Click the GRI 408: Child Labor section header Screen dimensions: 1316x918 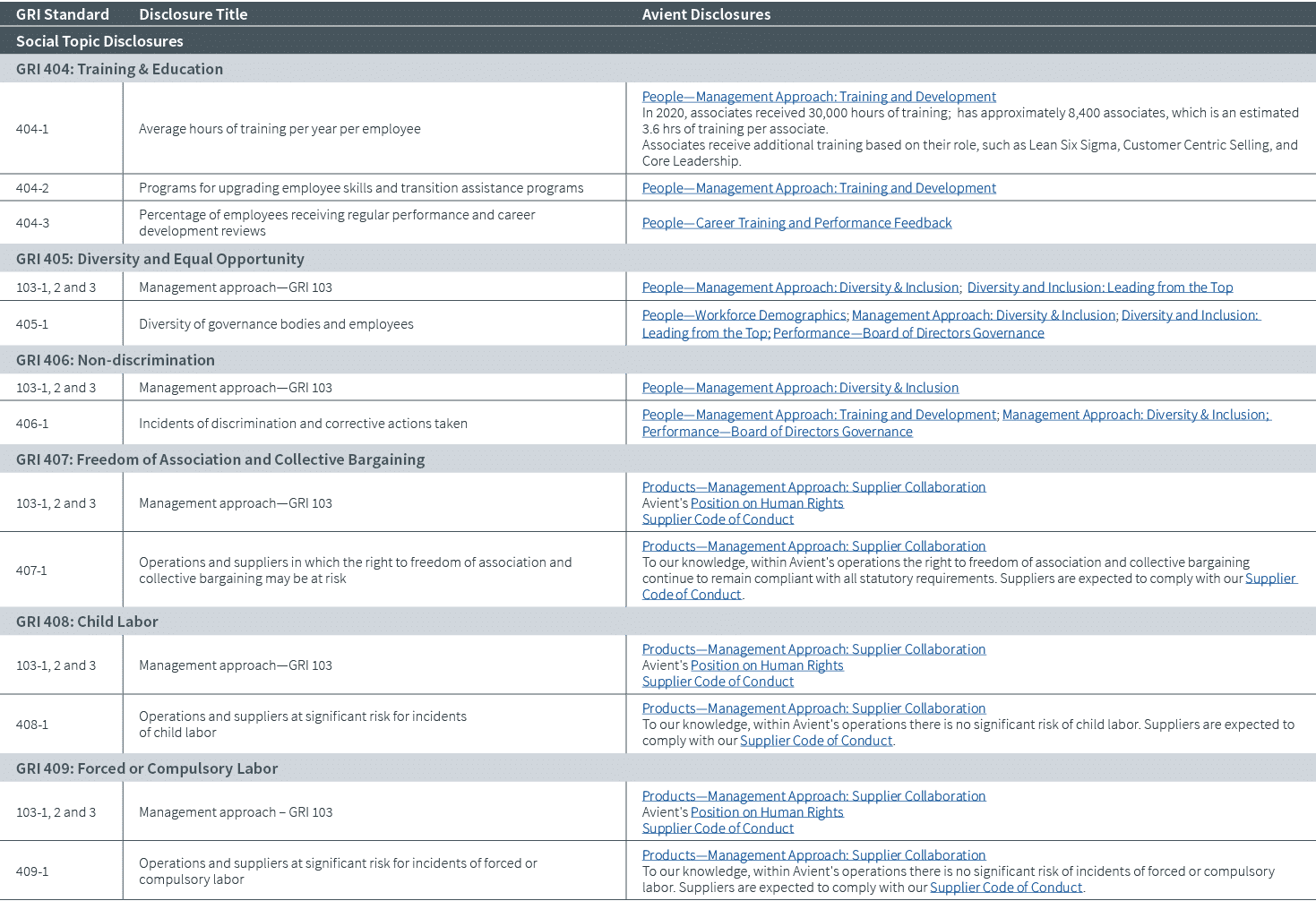point(87,622)
